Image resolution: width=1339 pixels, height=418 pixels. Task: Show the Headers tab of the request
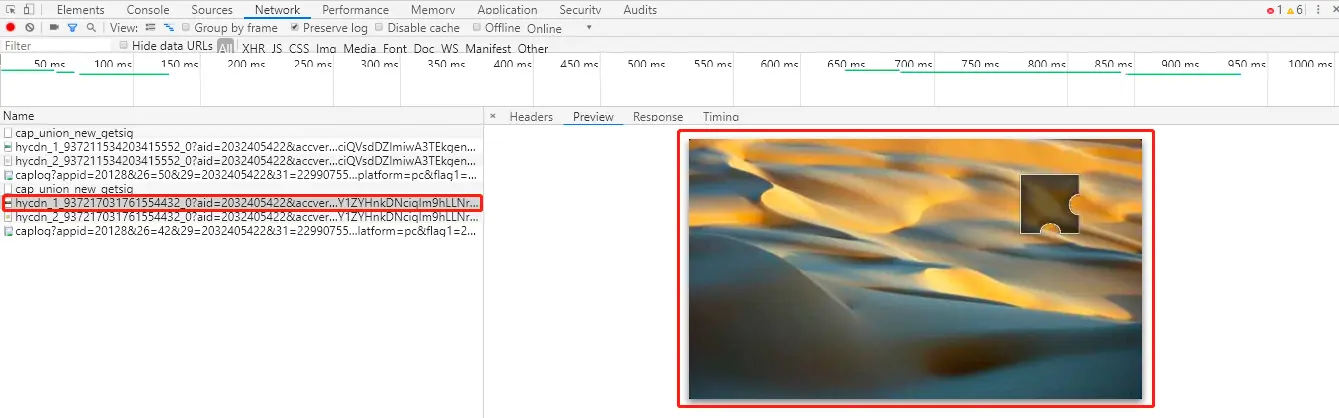coord(531,117)
